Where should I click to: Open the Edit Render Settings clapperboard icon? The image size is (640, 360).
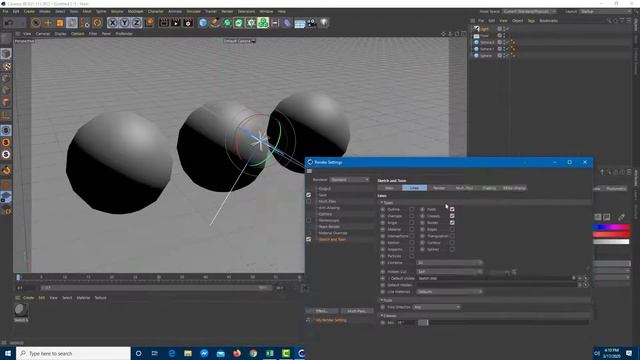click(188, 23)
